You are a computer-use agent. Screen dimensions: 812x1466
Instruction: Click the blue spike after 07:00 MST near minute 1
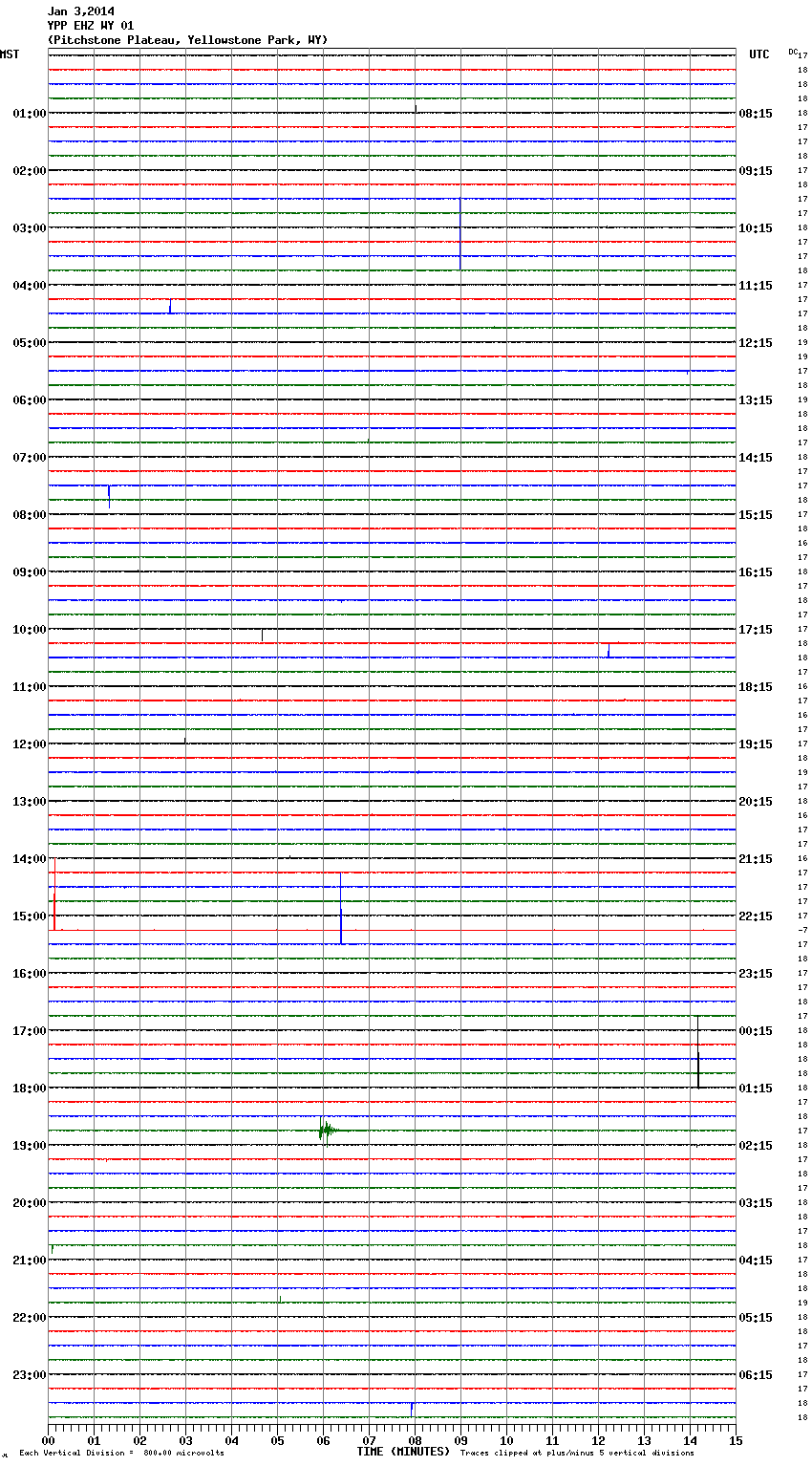click(109, 496)
